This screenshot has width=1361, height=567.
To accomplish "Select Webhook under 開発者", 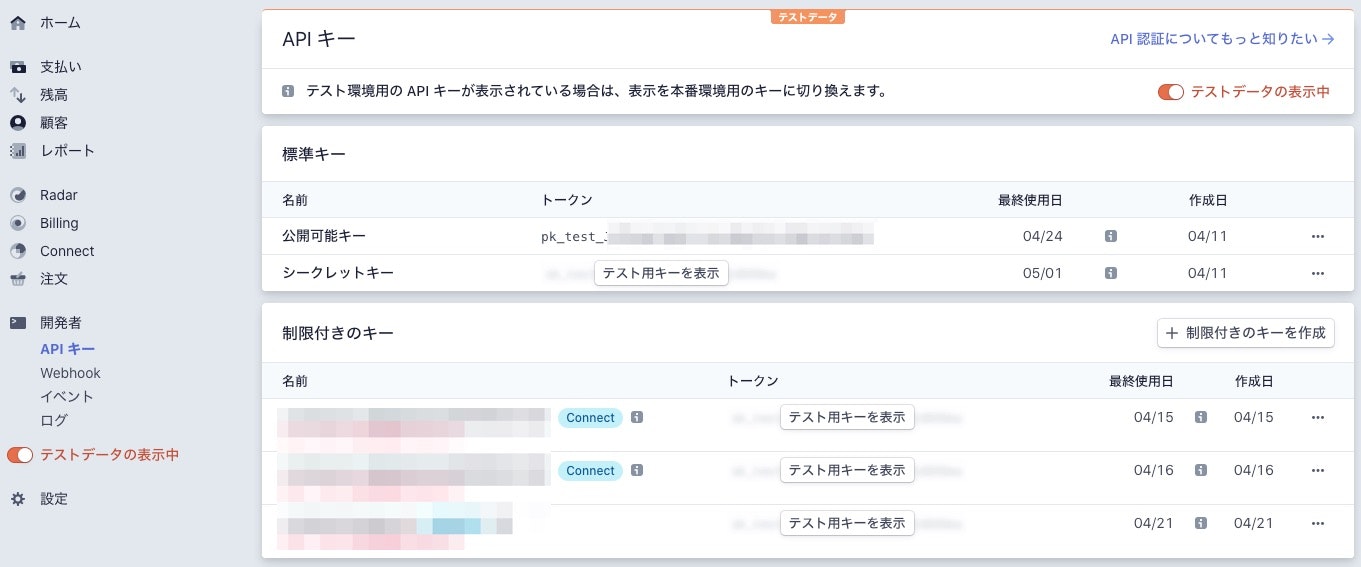I will [70, 373].
